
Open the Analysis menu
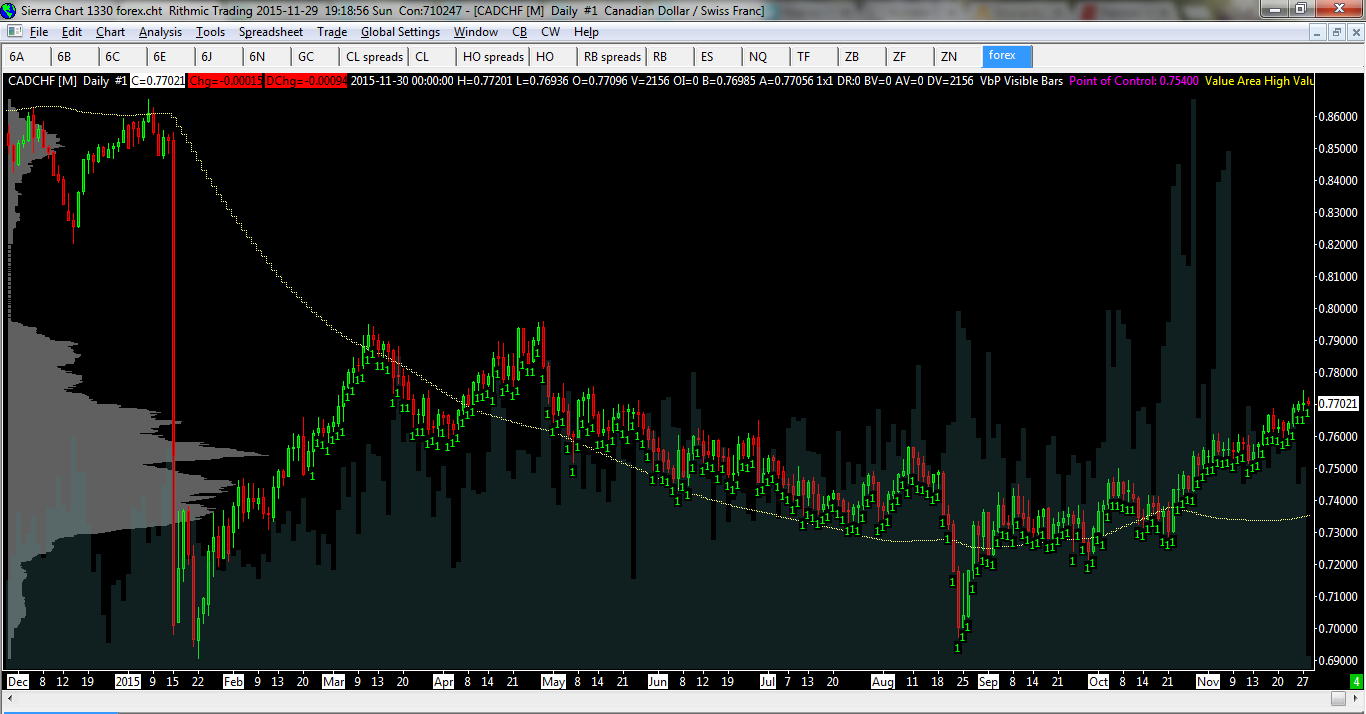click(x=161, y=32)
